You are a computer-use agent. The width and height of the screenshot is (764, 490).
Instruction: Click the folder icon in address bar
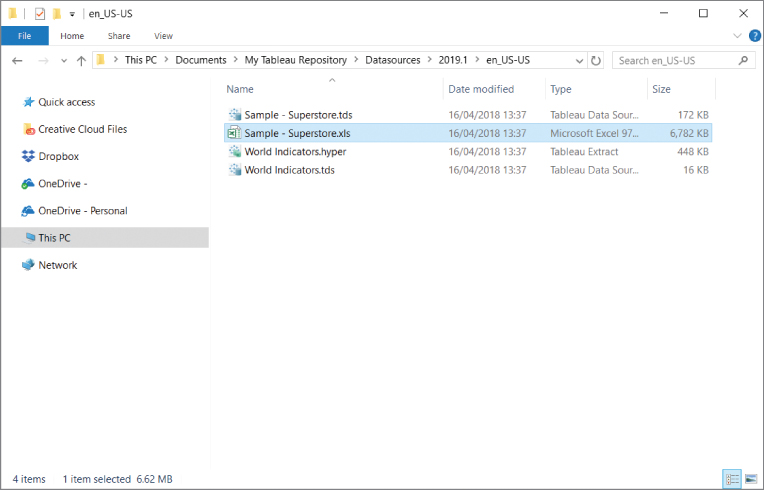[101, 60]
